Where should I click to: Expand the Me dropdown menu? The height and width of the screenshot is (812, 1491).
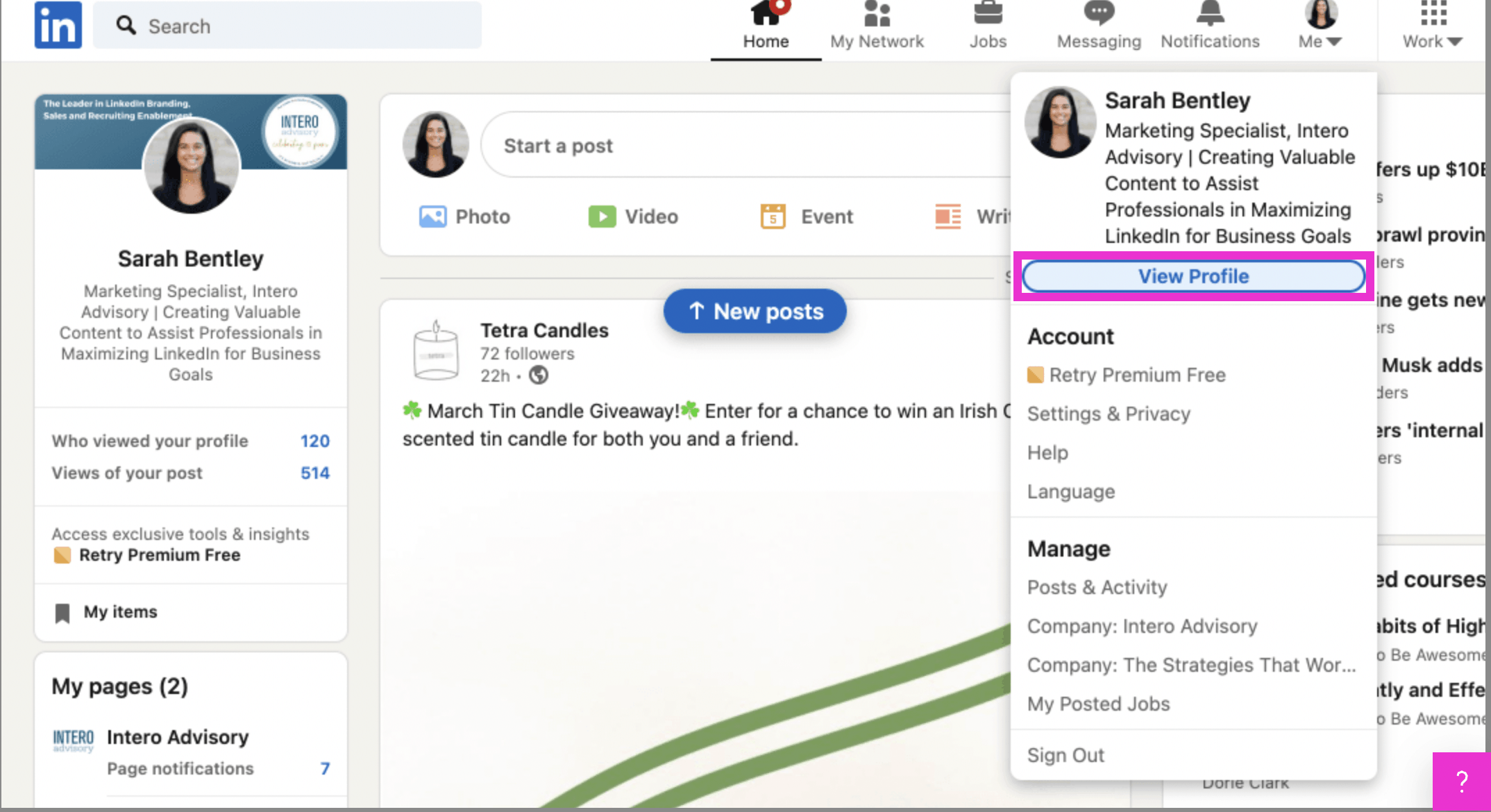click(1320, 42)
